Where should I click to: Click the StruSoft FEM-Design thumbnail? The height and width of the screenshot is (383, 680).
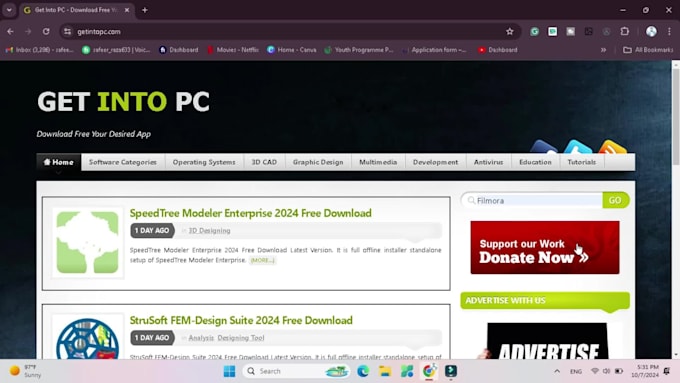coord(88,337)
